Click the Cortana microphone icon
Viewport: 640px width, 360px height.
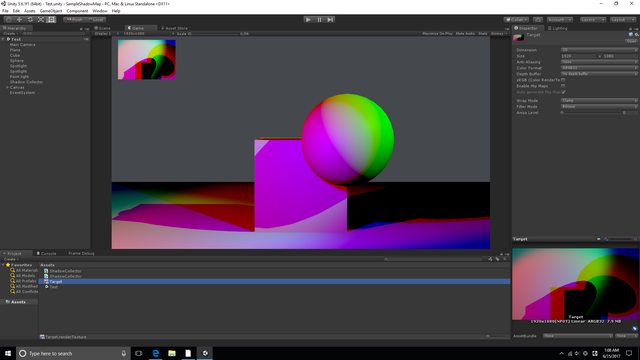point(124,353)
